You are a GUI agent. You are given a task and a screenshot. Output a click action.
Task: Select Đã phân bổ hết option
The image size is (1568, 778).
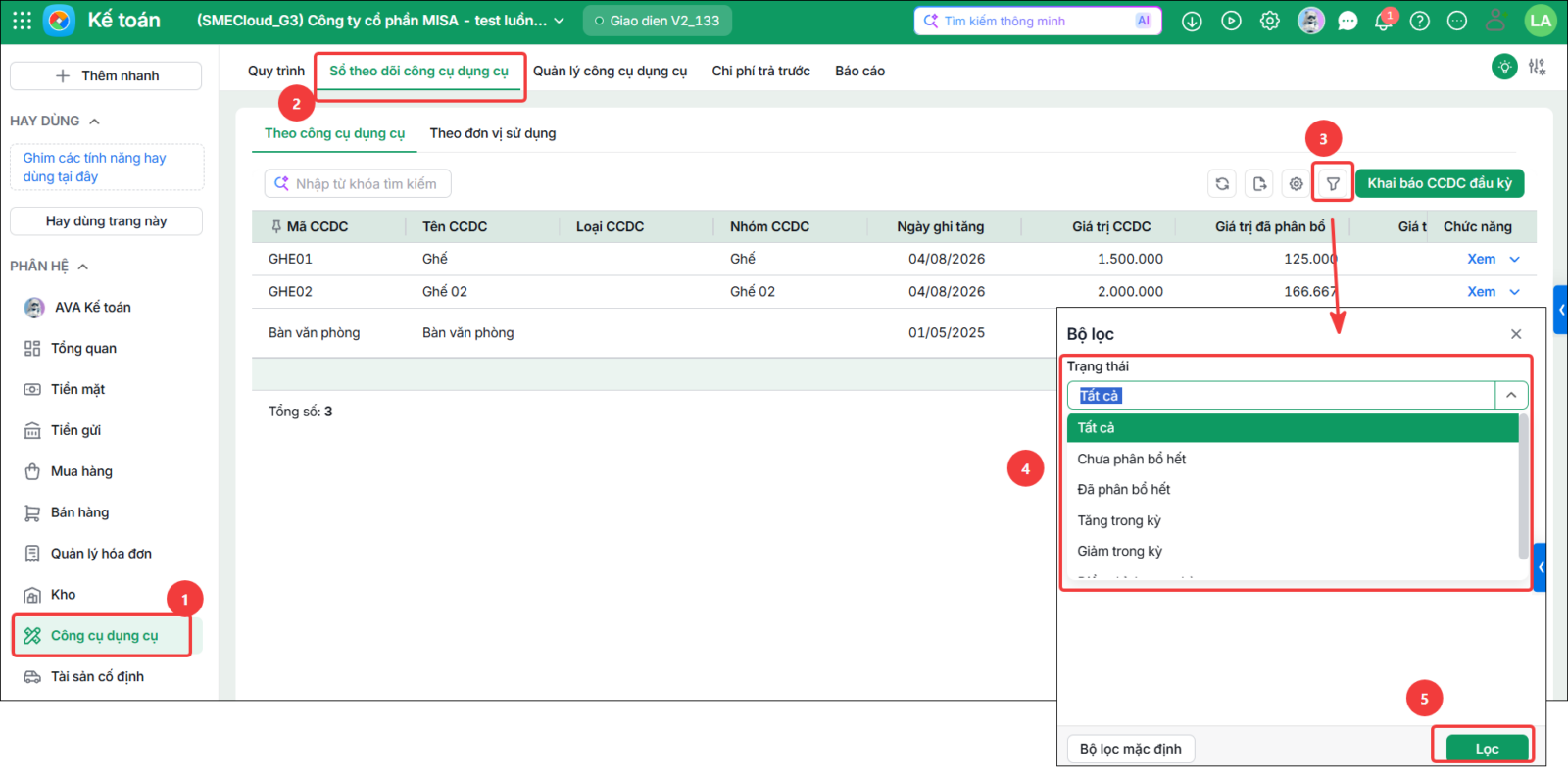tap(1293, 489)
